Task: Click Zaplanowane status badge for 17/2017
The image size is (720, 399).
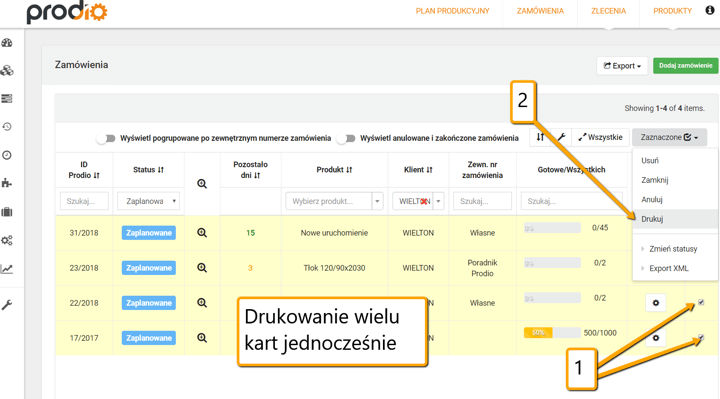Action: [149, 338]
